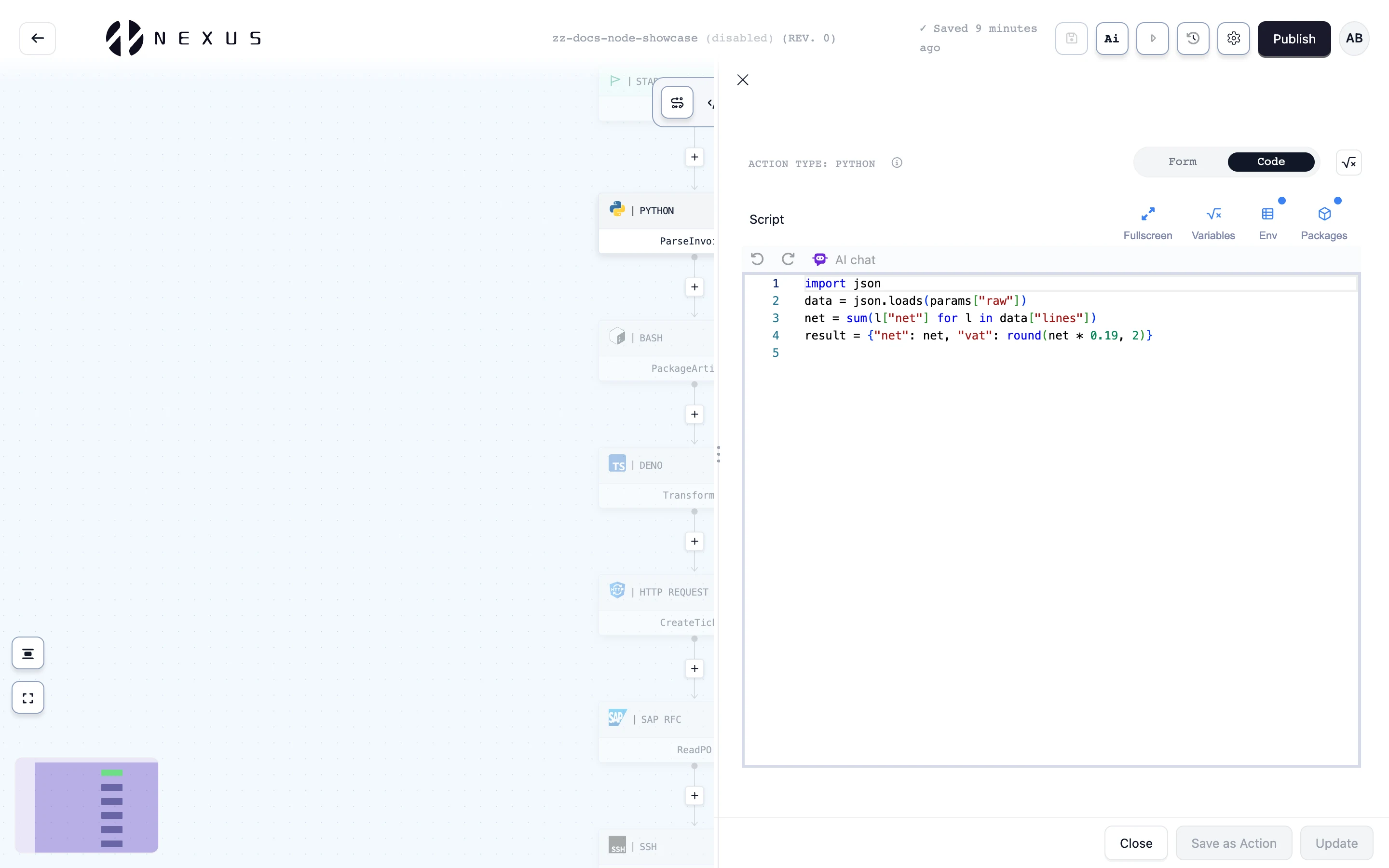1389x868 pixels.
Task: Open the Env settings
Action: click(1267, 224)
